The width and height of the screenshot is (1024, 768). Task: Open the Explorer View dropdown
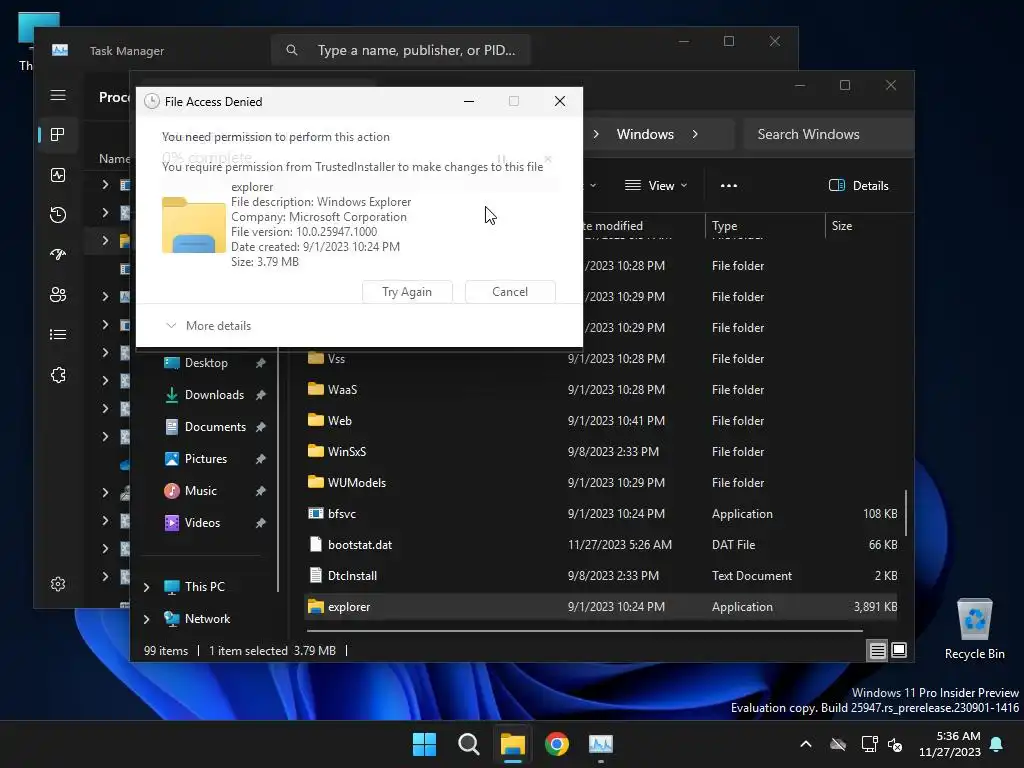pyautogui.click(x=656, y=186)
